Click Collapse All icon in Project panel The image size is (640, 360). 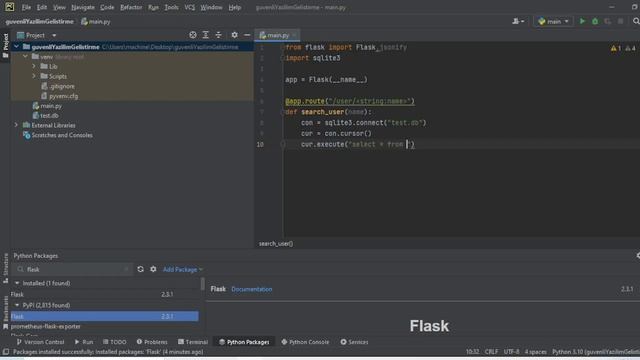pyautogui.click(x=219, y=35)
